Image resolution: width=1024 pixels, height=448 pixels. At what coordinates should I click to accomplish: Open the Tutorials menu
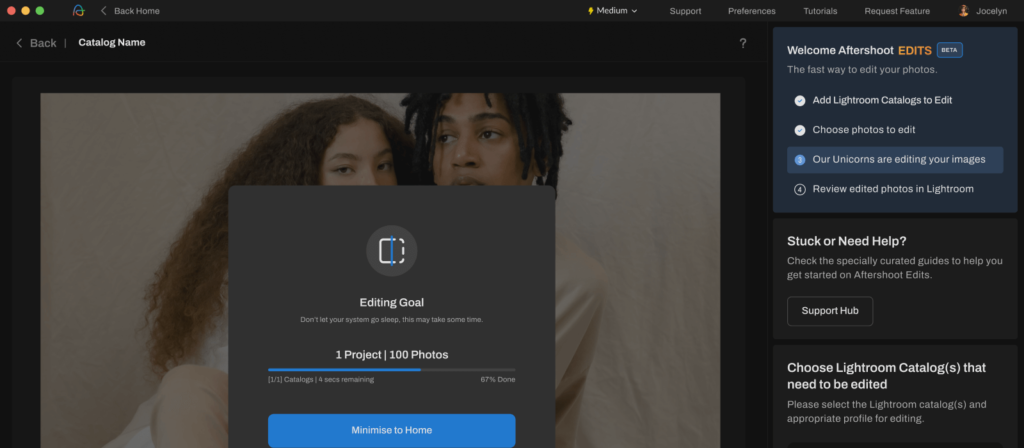point(820,10)
